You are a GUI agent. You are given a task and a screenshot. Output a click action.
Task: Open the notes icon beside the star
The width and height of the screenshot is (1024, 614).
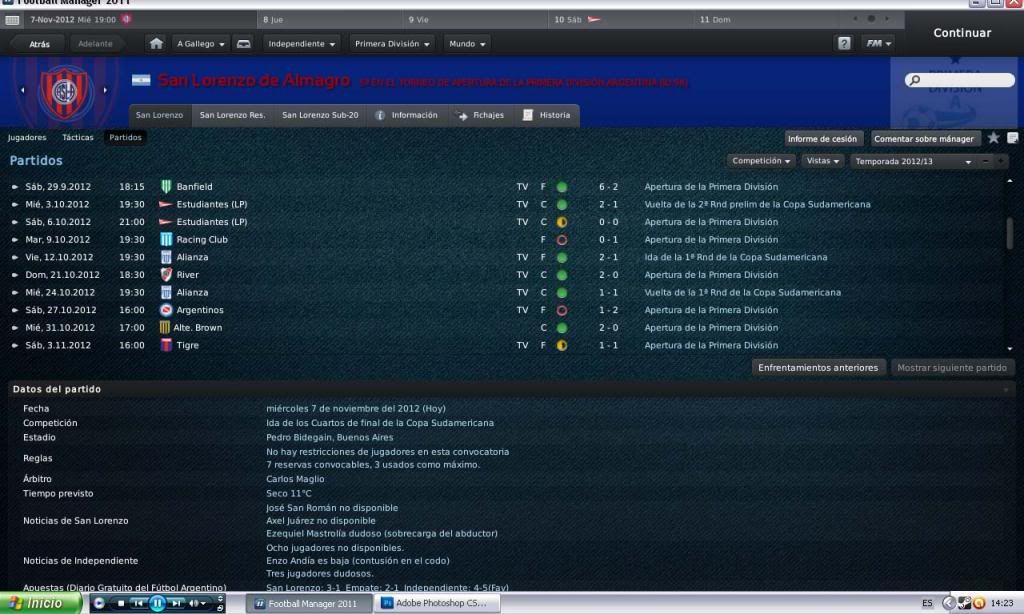(x=1013, y=138)
